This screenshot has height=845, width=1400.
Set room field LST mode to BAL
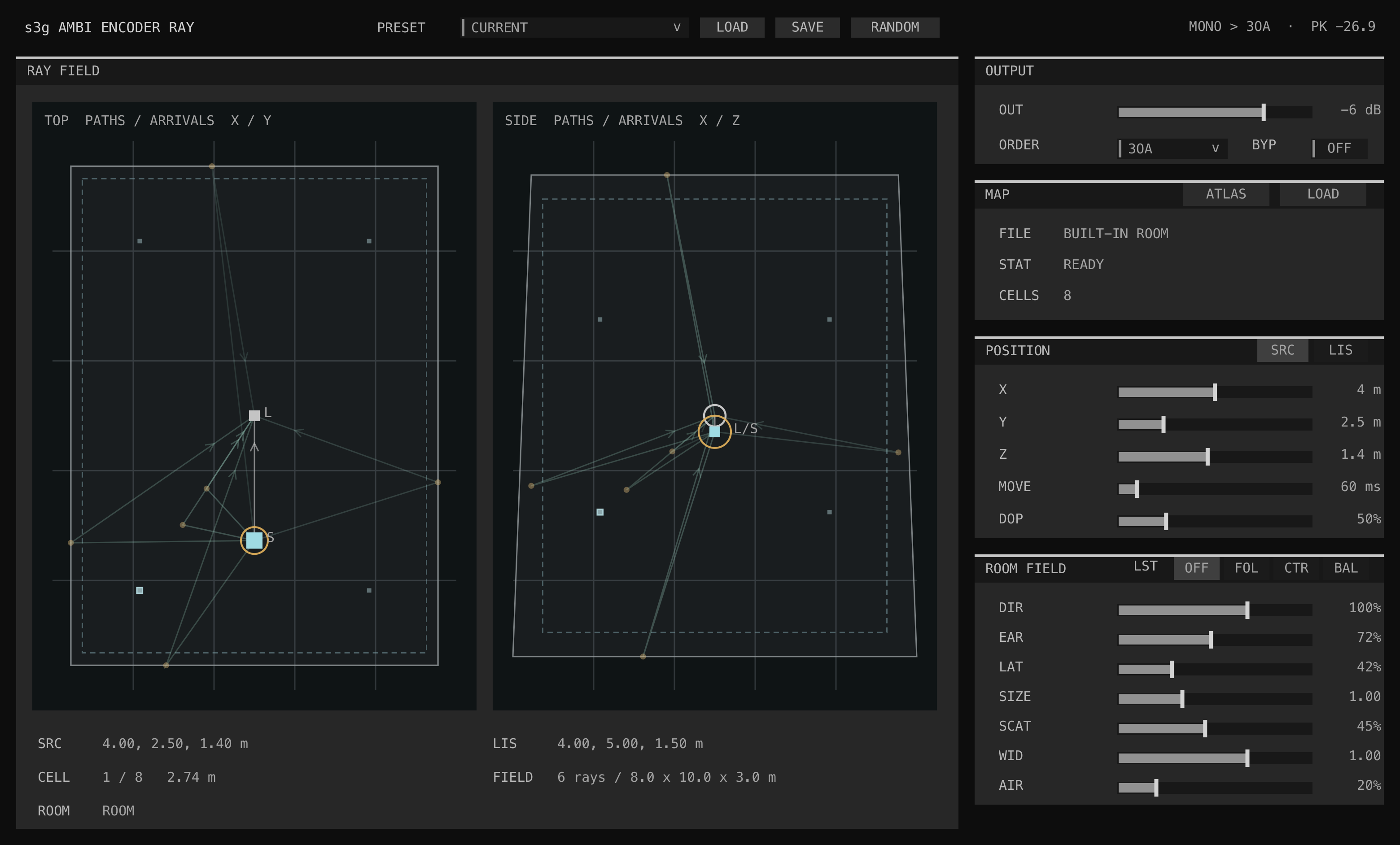1346,568
